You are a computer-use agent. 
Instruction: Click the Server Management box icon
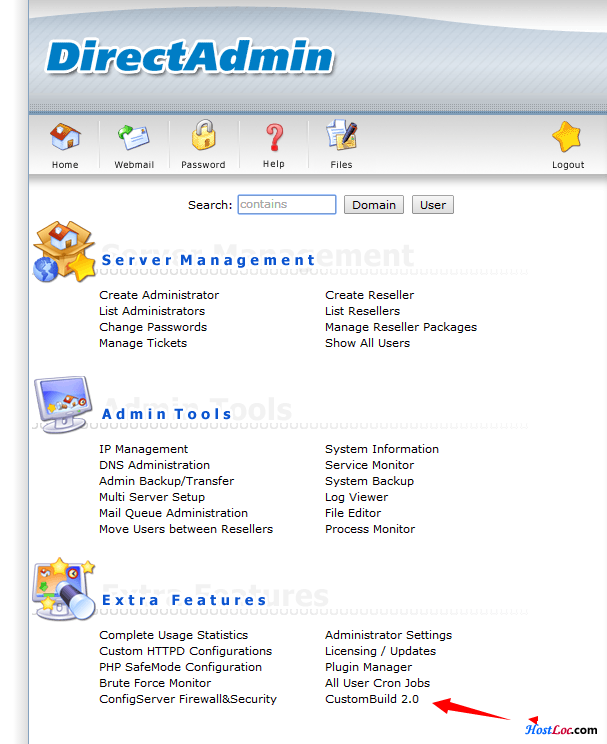pyautogui.click(x=65, y=251)
